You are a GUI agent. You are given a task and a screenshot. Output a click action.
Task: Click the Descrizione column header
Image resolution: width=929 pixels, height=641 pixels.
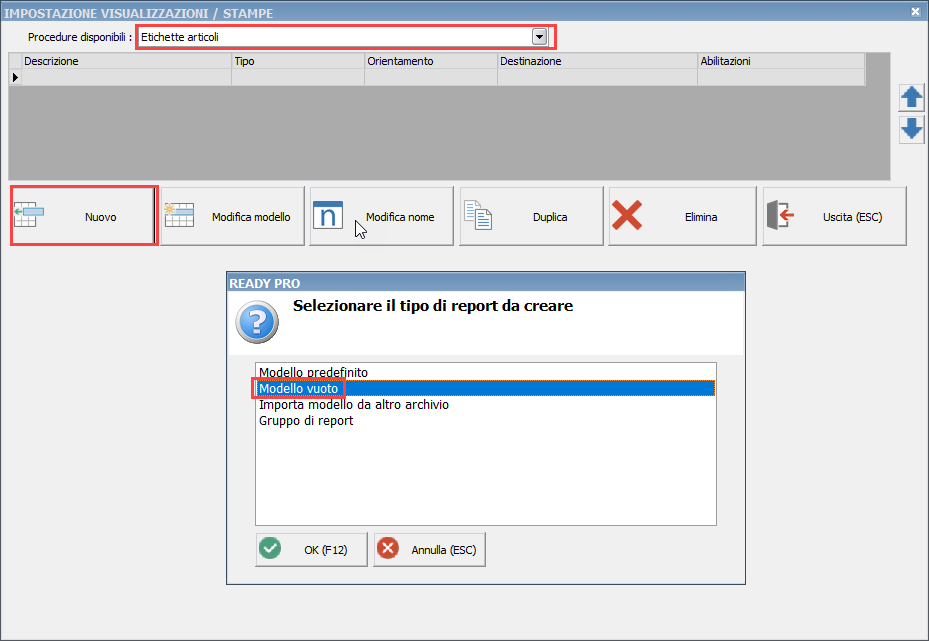click(x=126, y=61)
